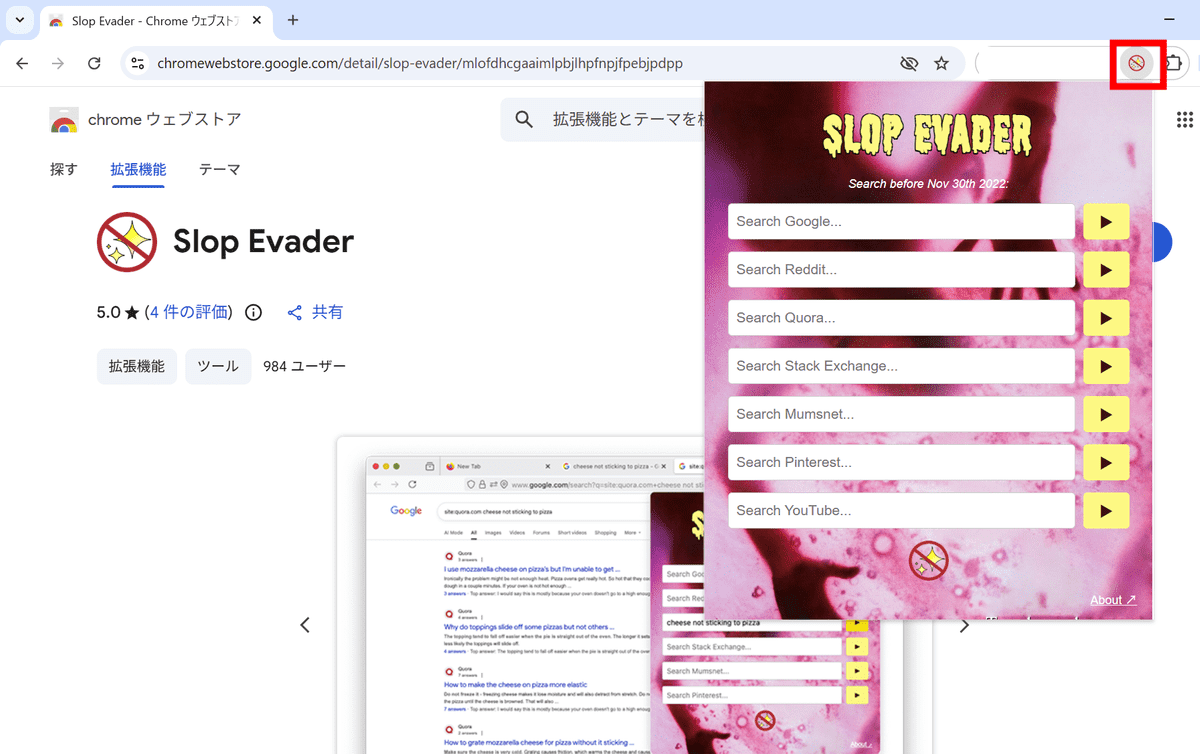1200x754 pixels.
Task: Show next screenshot with right chevron
Action: pos(964,626)
